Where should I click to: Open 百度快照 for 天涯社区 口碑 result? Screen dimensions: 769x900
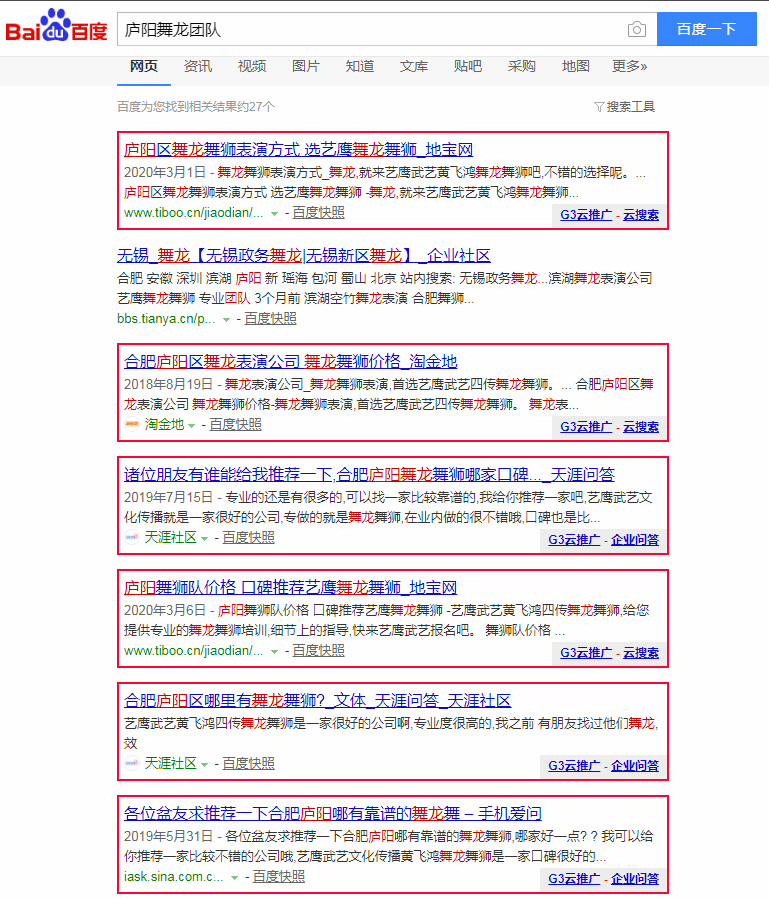pos(248,538)
